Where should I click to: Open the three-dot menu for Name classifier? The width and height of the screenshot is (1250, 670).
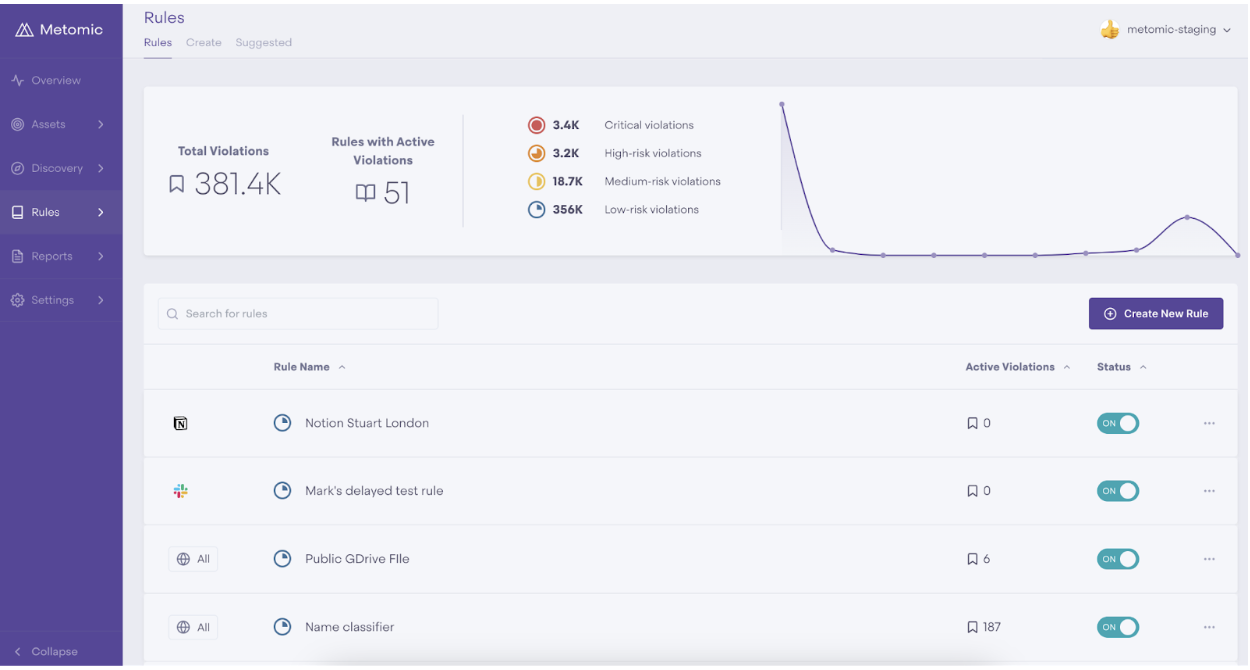1209,627
